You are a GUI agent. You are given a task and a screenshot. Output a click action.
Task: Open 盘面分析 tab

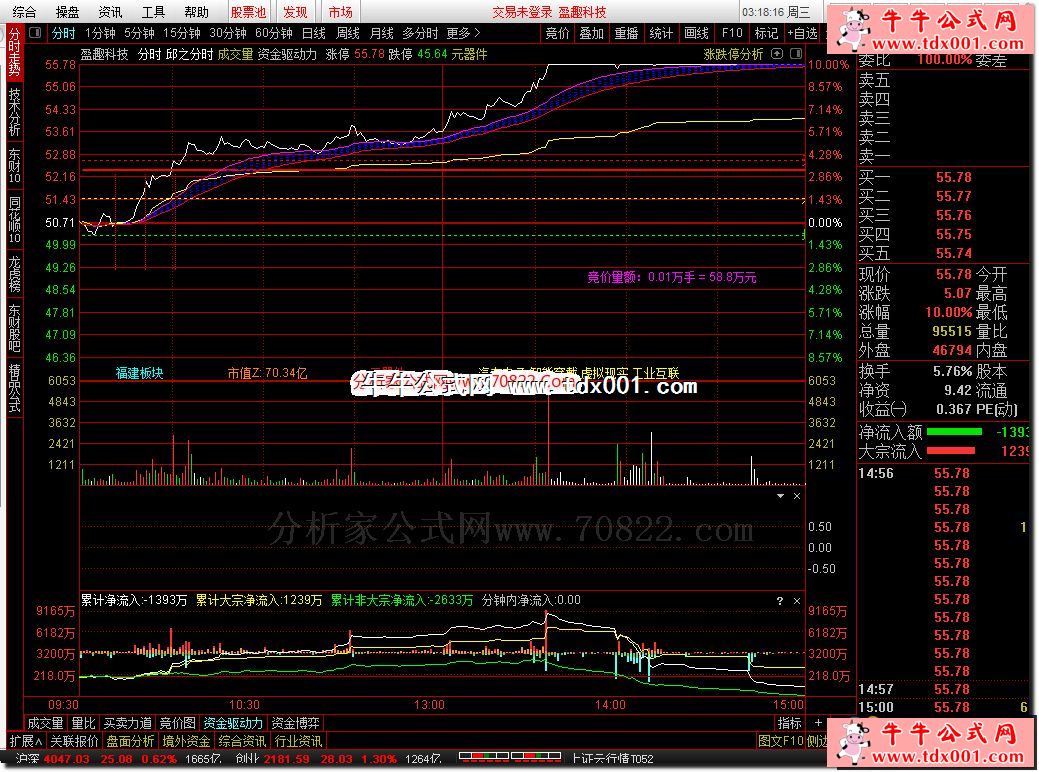pos(130,741)
